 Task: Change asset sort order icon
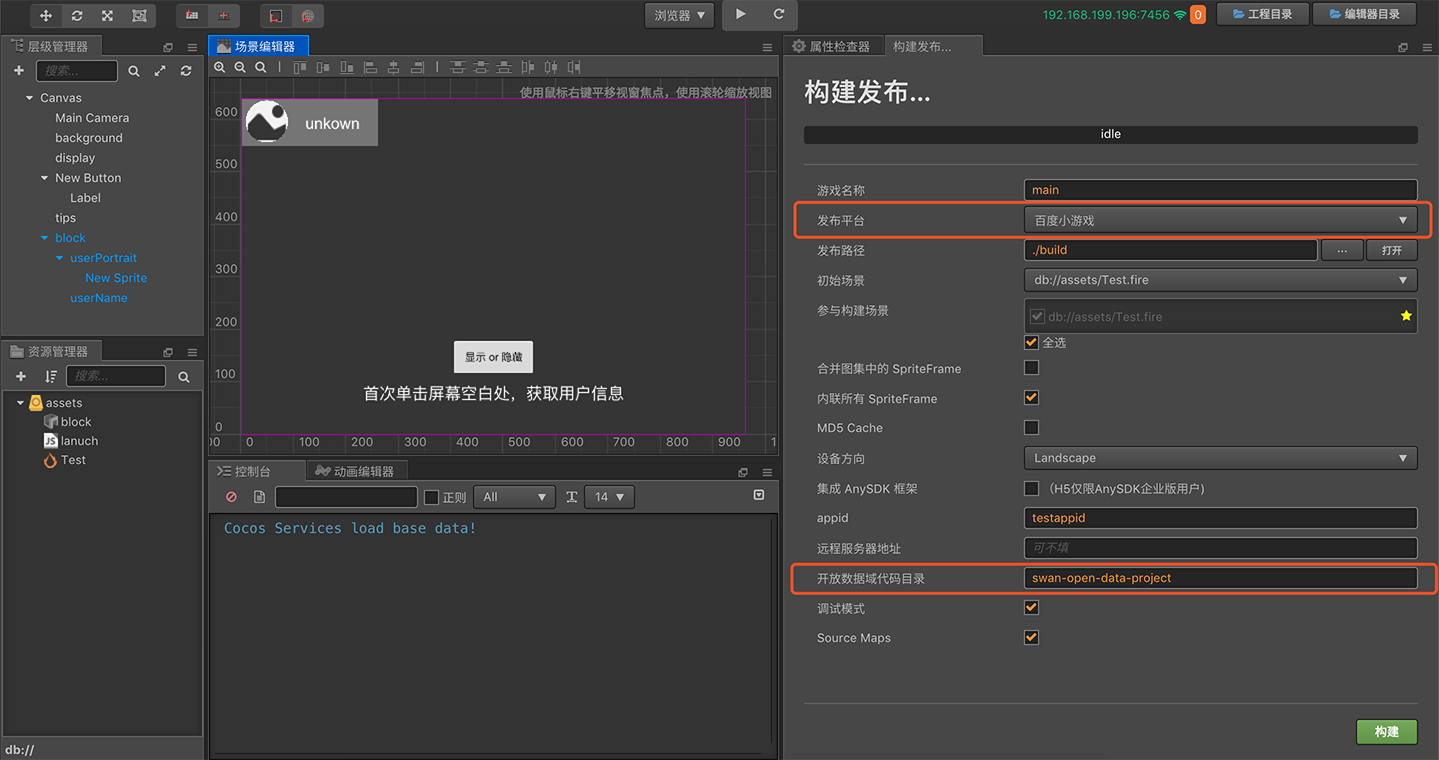point(51,376)
